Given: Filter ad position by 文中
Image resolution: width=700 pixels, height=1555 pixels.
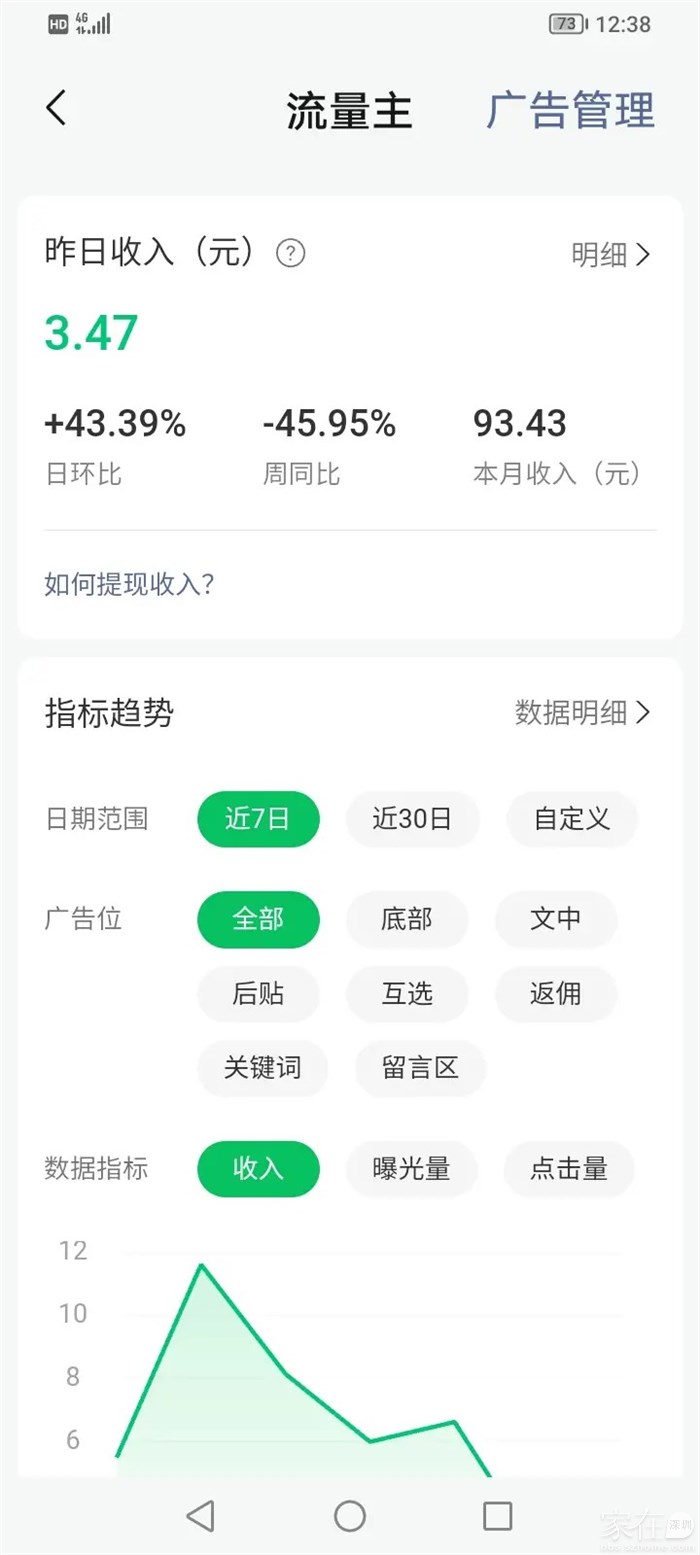Looking at the screenshot, I should coord(556,919).
